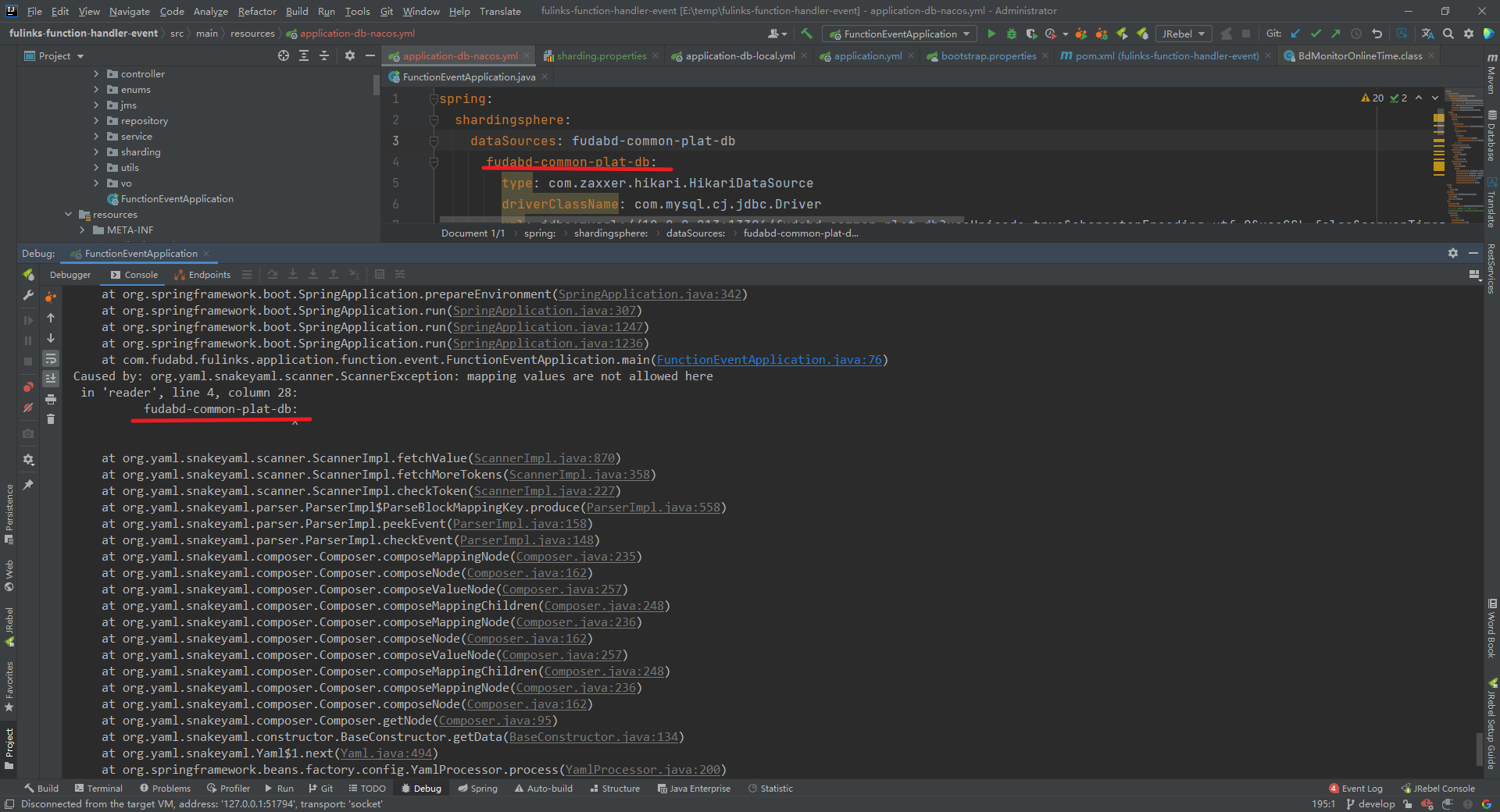
Task: Open Event Log in status bar
Action: 1355,788
